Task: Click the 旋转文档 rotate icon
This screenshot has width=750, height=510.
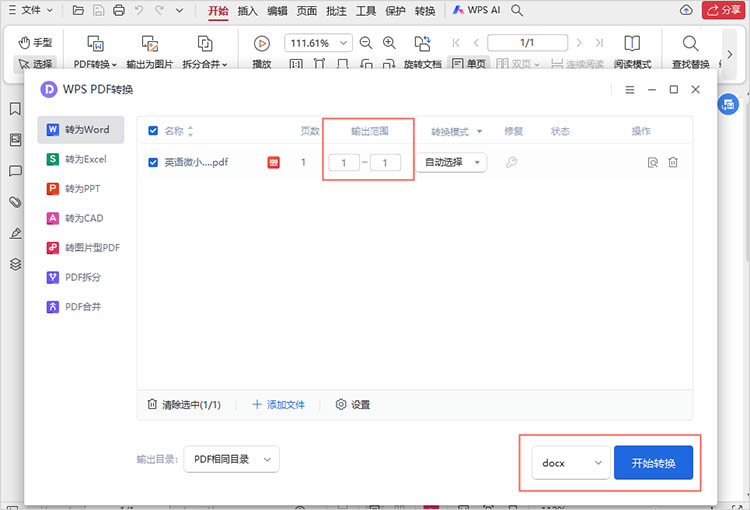Action: (x=422, y=44)
